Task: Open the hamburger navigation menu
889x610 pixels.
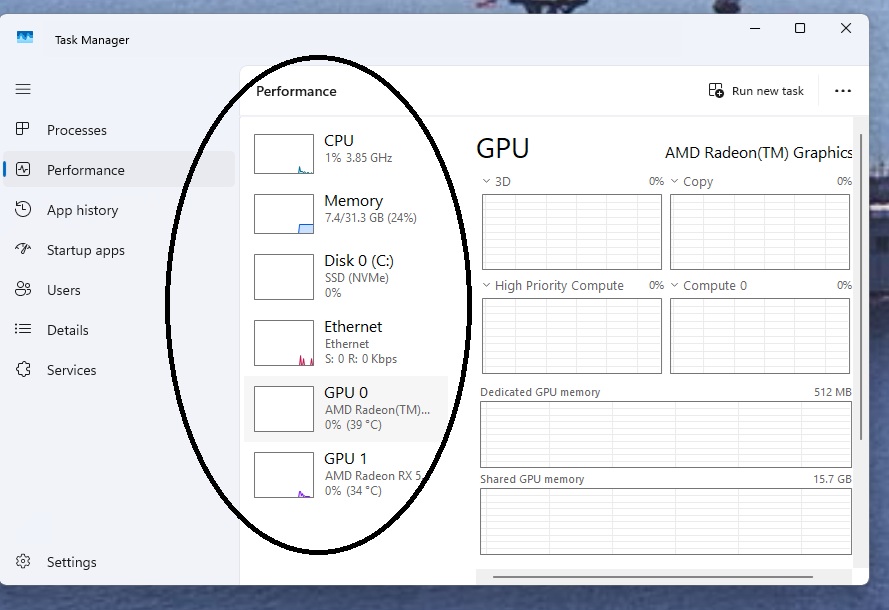Action: pos(23,89)
